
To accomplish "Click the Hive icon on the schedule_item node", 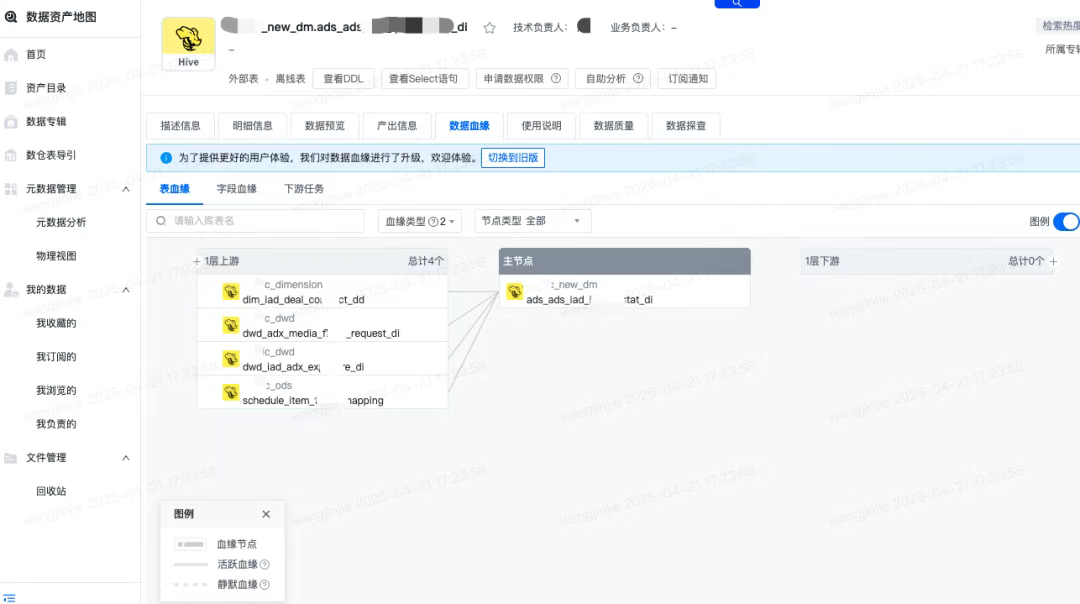I will tap(229, 391).
